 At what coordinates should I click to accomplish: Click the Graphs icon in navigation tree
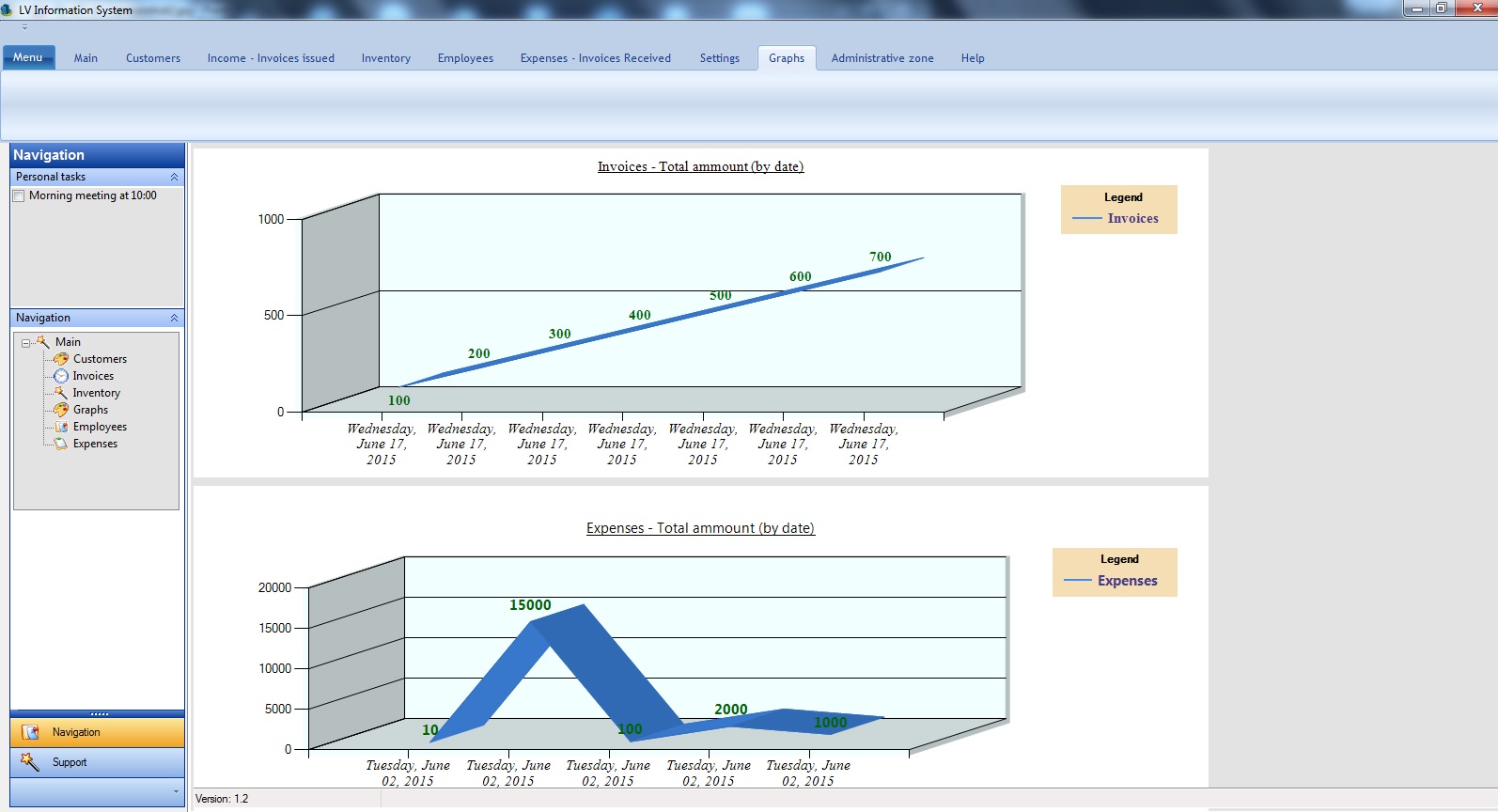tap(61, 410)
